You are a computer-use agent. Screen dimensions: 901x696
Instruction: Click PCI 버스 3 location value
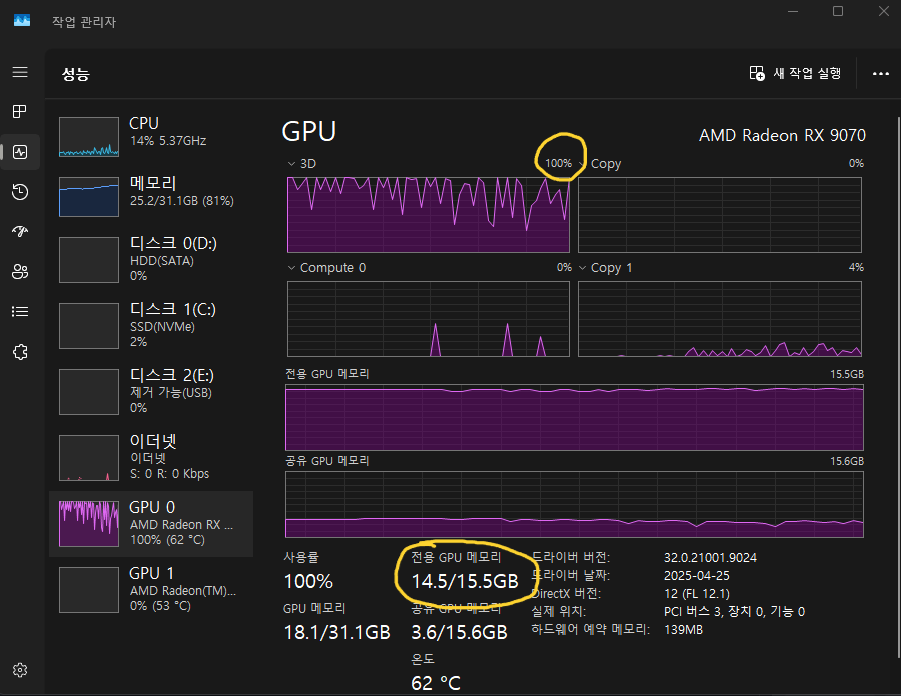(734, 612)
